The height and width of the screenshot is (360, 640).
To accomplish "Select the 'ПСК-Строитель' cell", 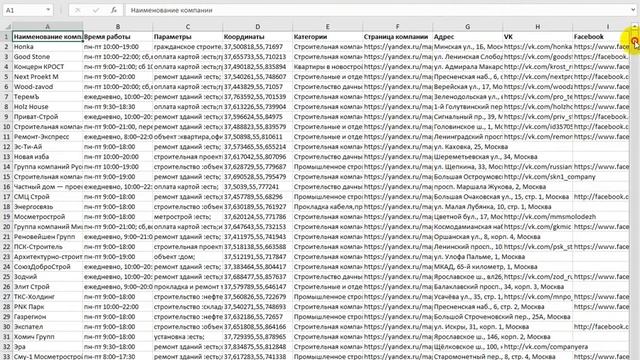I will pos(48,247).
